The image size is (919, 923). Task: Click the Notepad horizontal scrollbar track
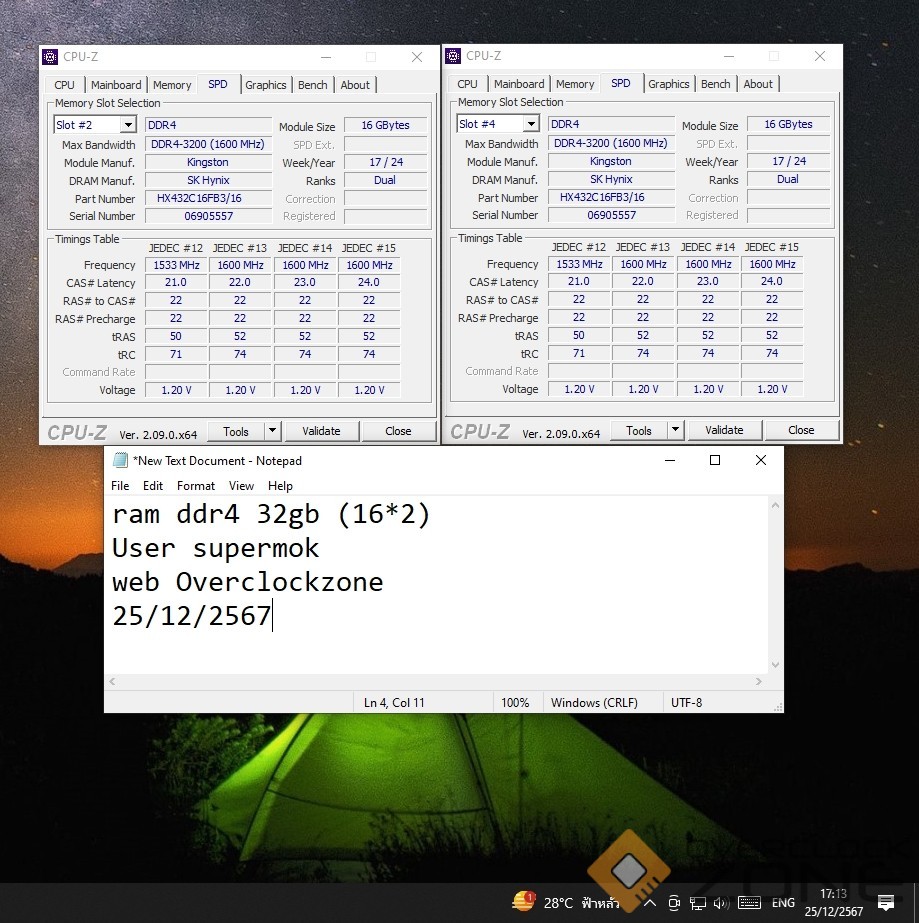[x=440, y=681]
